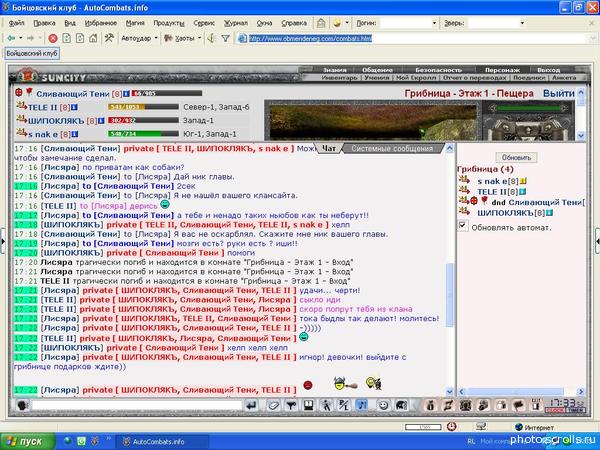Toggle the music note sound icon
Image resolution: width=600 pixels, height=450 pixels.
coord(362,405)
